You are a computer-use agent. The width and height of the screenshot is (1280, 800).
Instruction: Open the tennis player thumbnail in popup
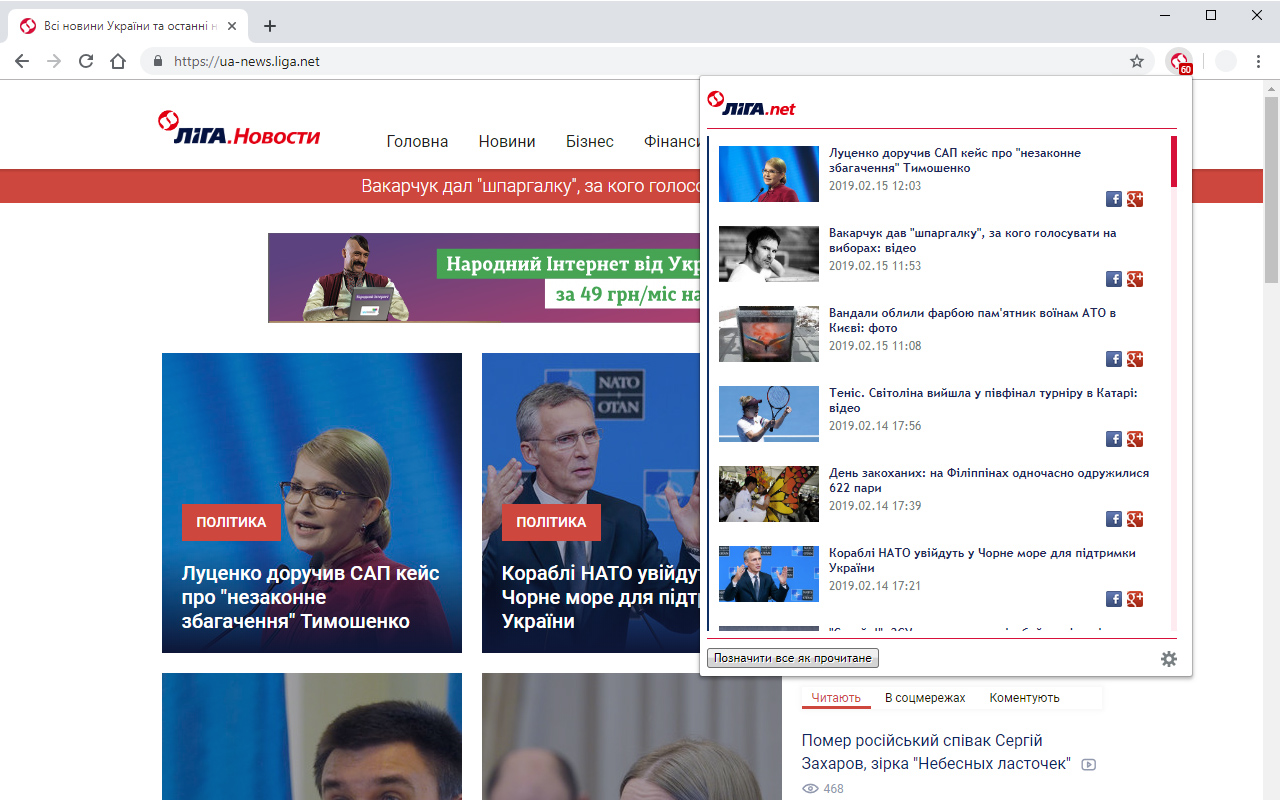[x=769, y=414]
